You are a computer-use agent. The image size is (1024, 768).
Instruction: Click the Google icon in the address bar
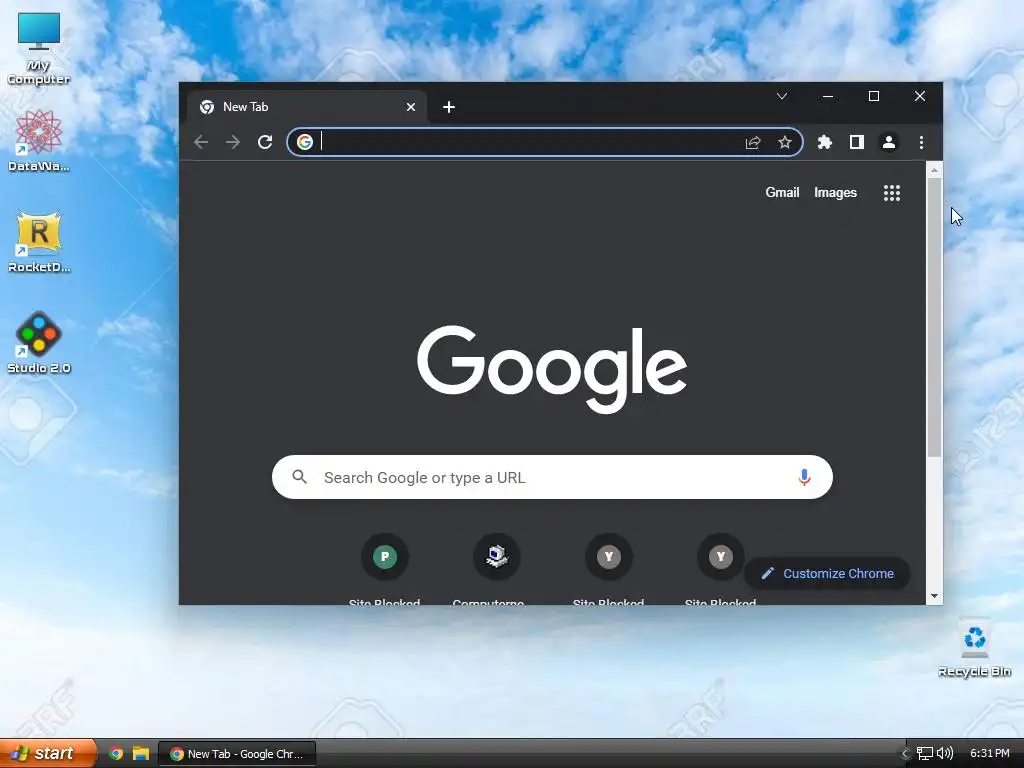[x=305, y=142]
